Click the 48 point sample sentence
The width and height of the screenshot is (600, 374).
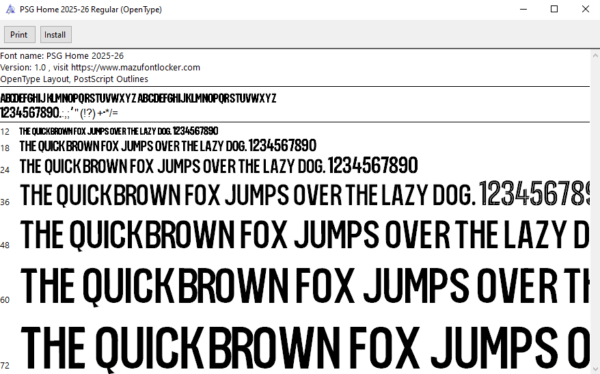coord(304,235)
